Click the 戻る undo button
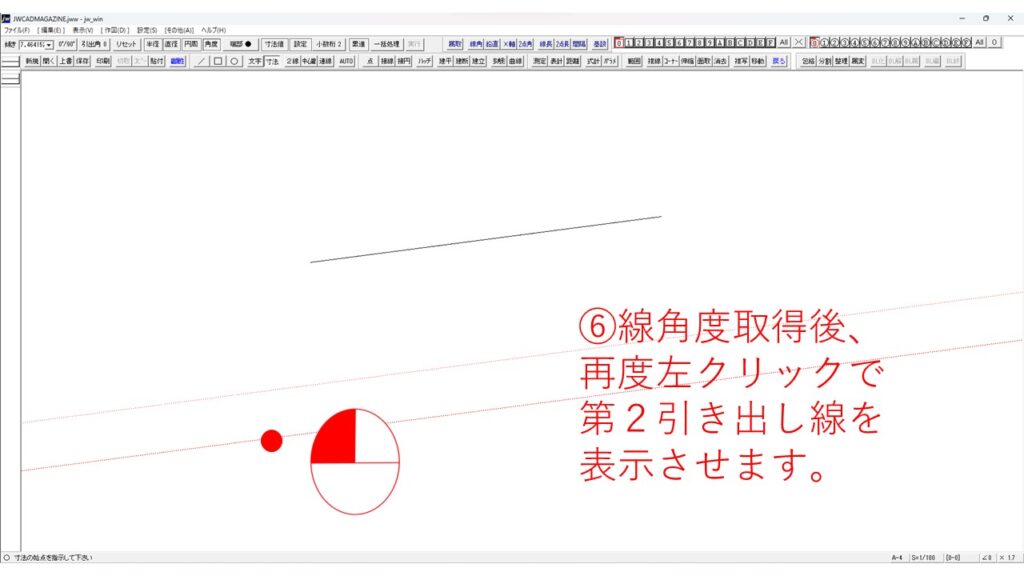1024x576 pixels. pos(780,61)
